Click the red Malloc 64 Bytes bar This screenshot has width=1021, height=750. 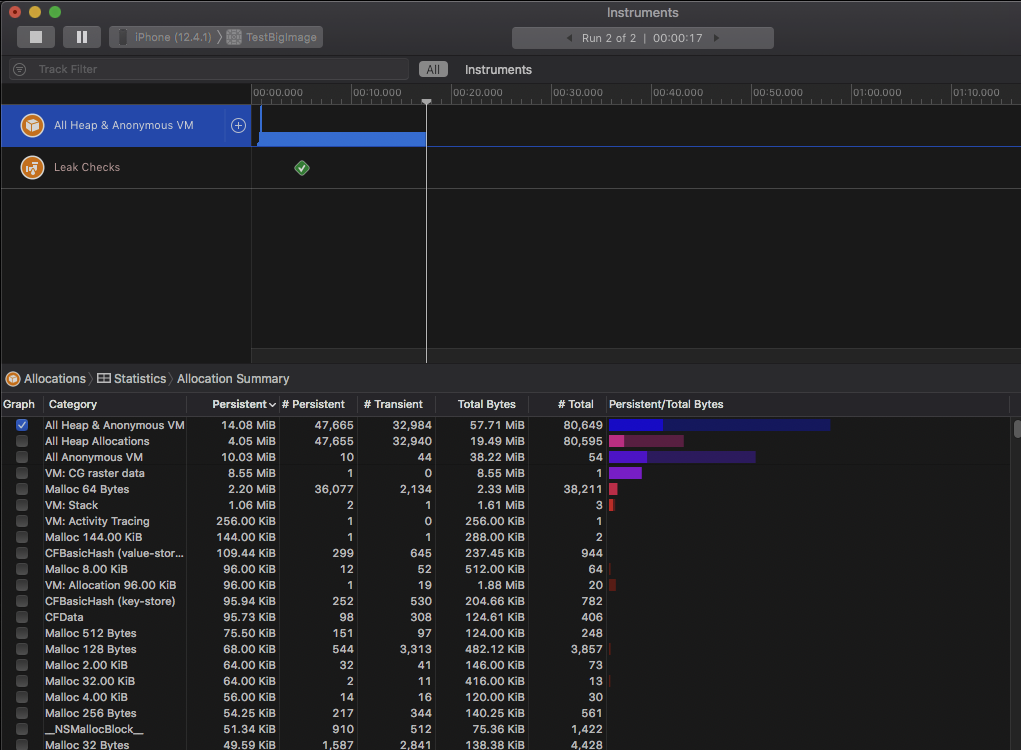pos(613,489)
